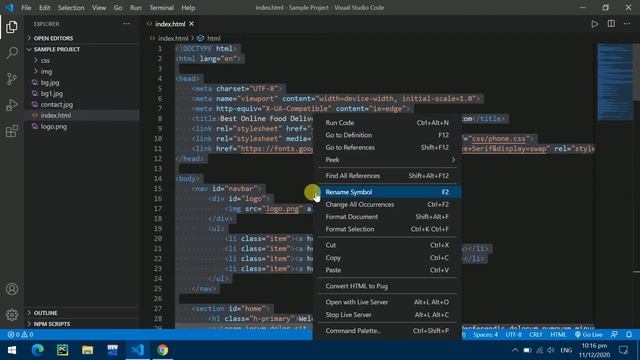The width and height of the screenshot is (640, 360).
Task: Open Explorer panel more actions ellipsis
Action: 127,24
